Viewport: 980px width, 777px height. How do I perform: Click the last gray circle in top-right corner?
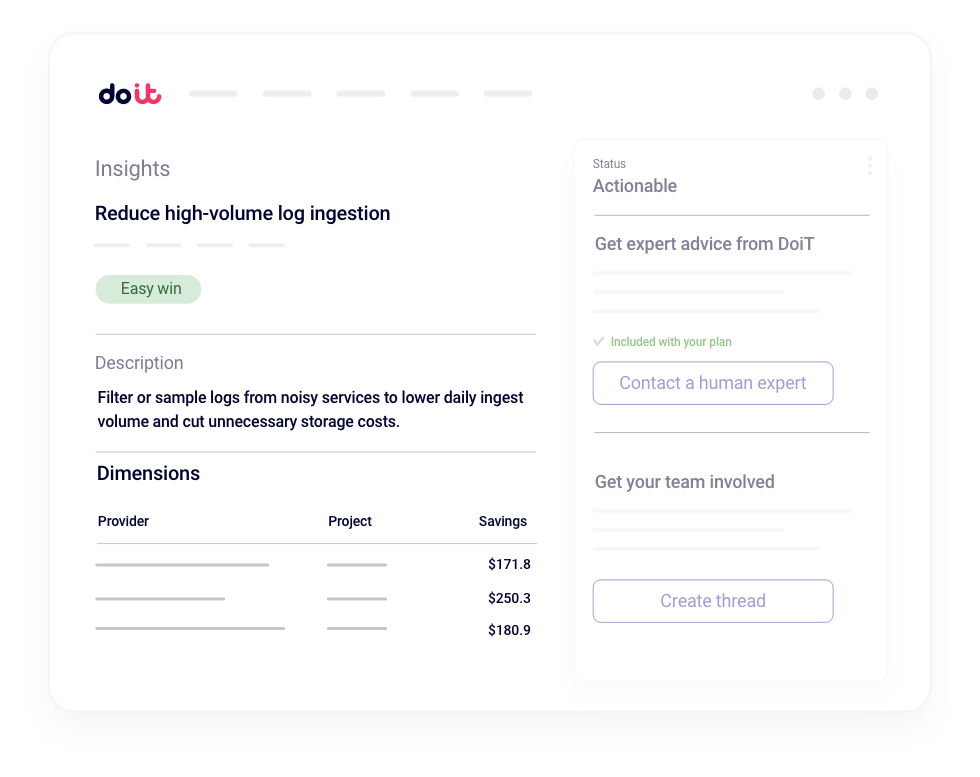tap(872, 94)
